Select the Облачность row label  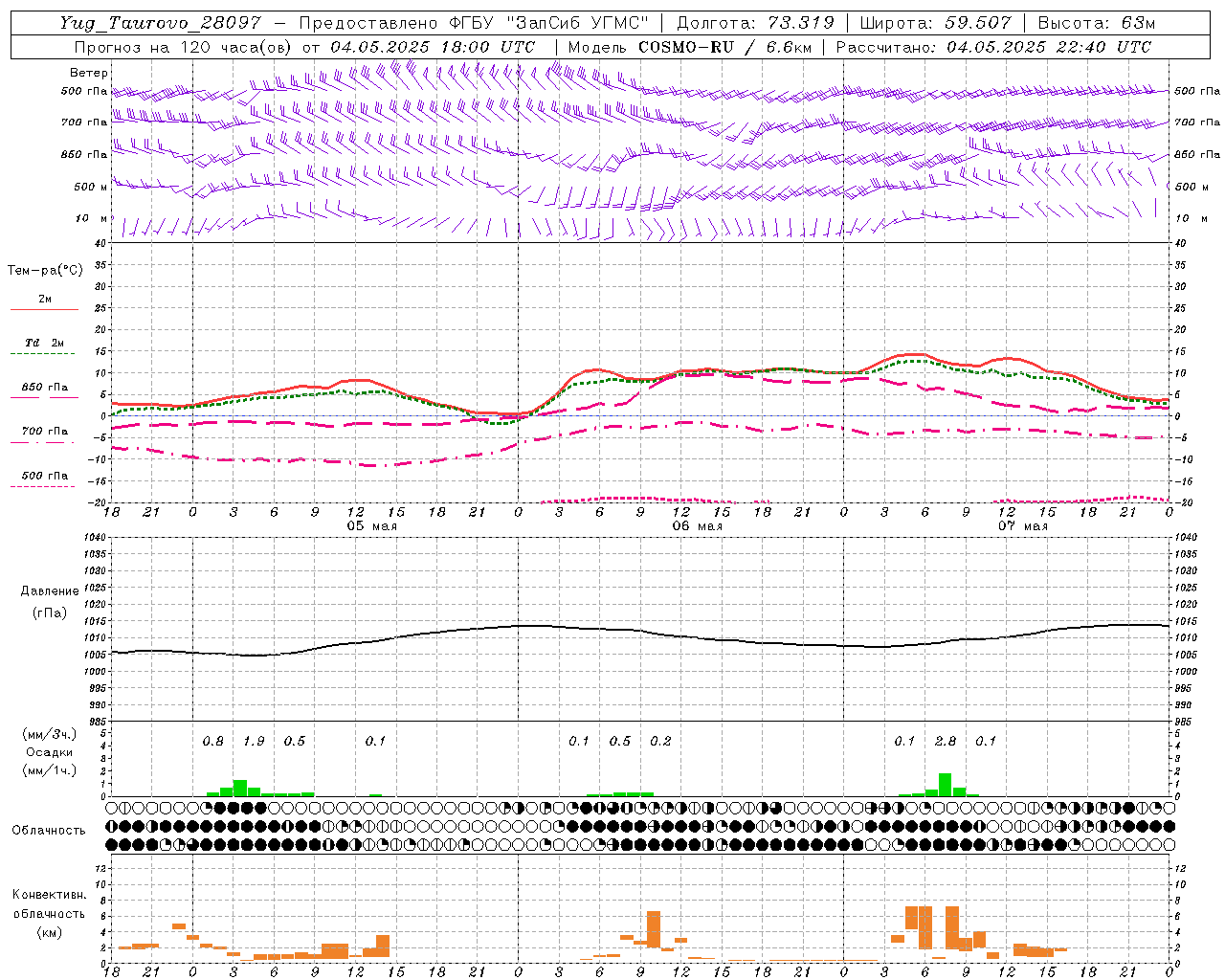coord(50,831)
